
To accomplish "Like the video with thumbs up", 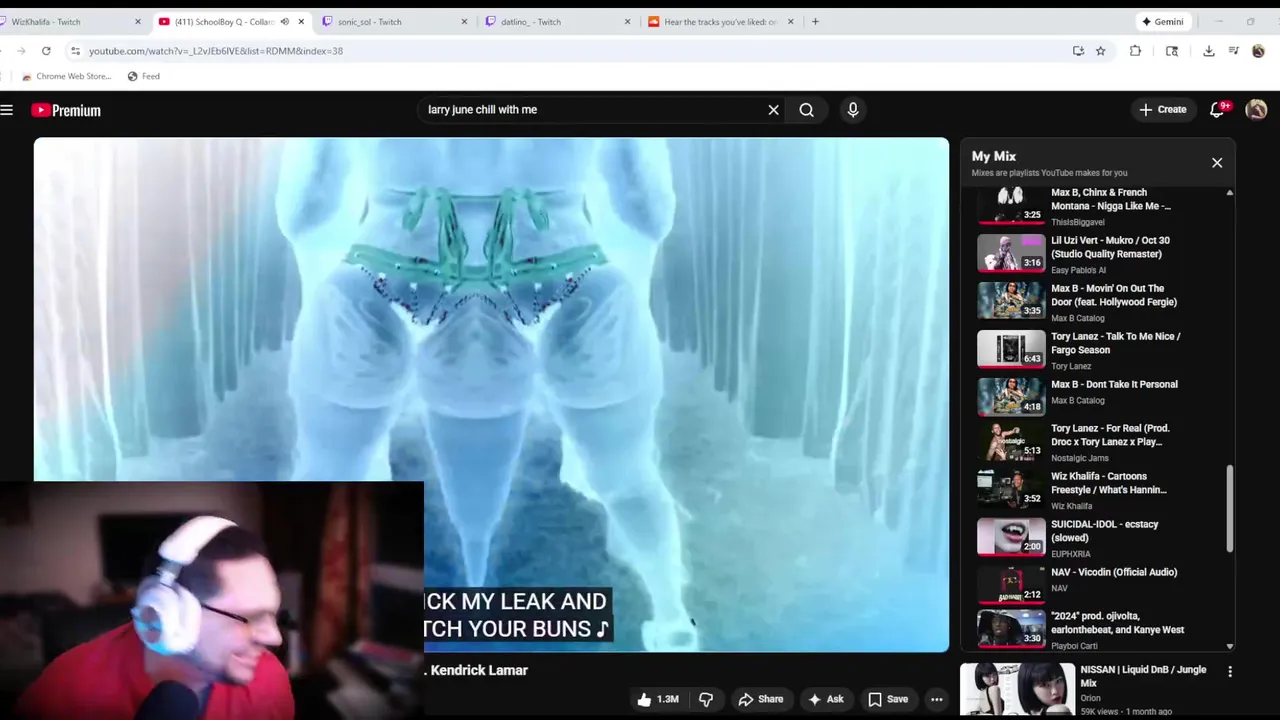I will tap(657, 699).
